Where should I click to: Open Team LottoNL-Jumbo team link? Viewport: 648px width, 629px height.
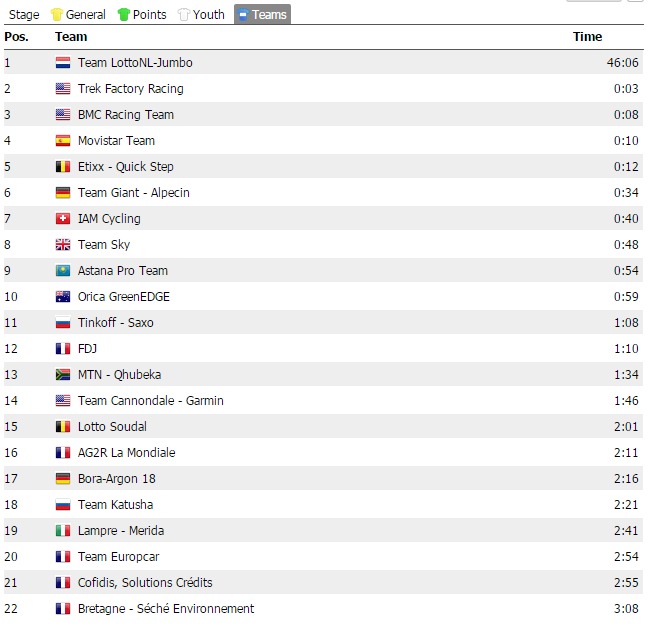135,63
